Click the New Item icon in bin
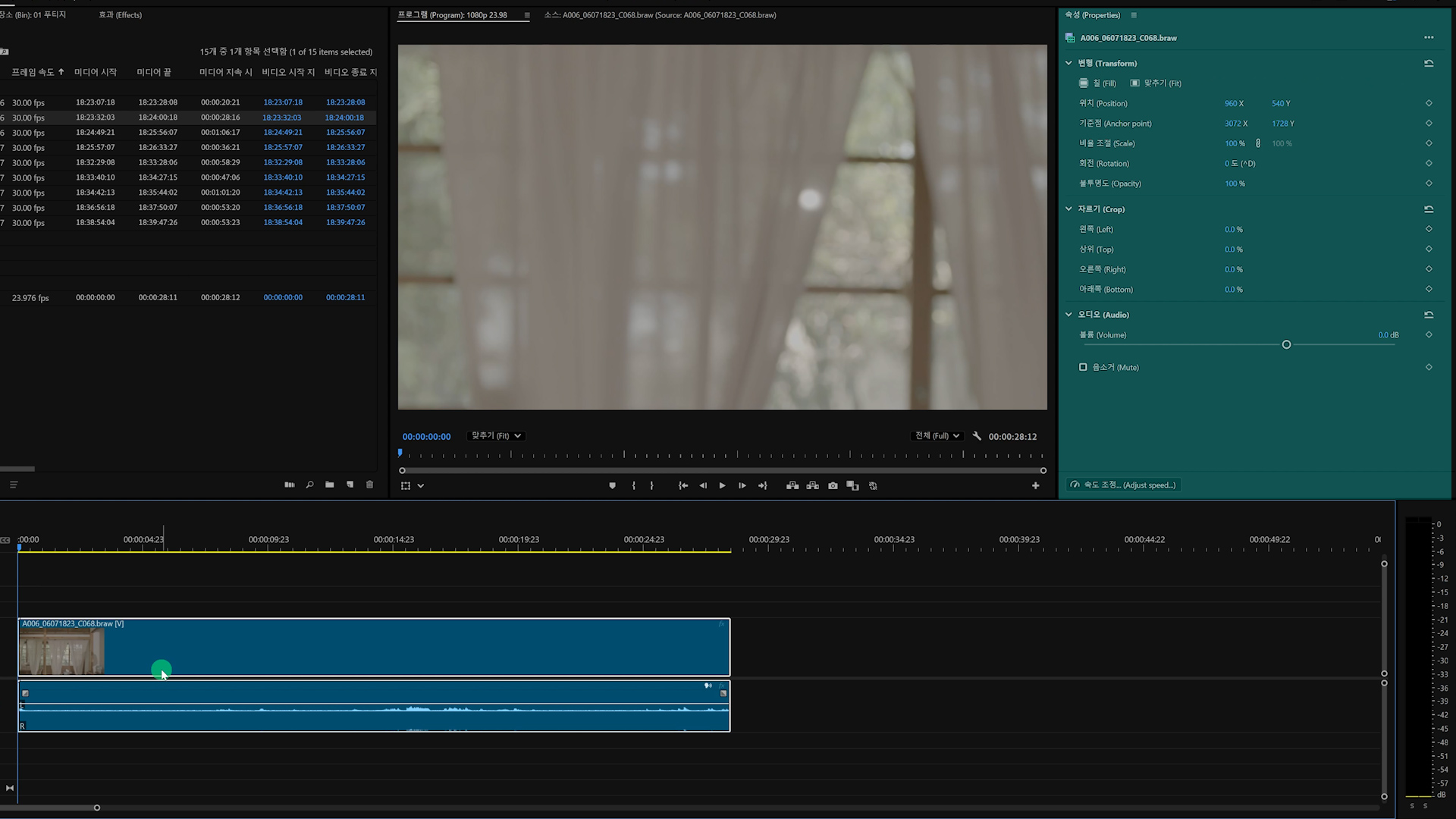Screen dimensions: 1456x819 [350, 485]
